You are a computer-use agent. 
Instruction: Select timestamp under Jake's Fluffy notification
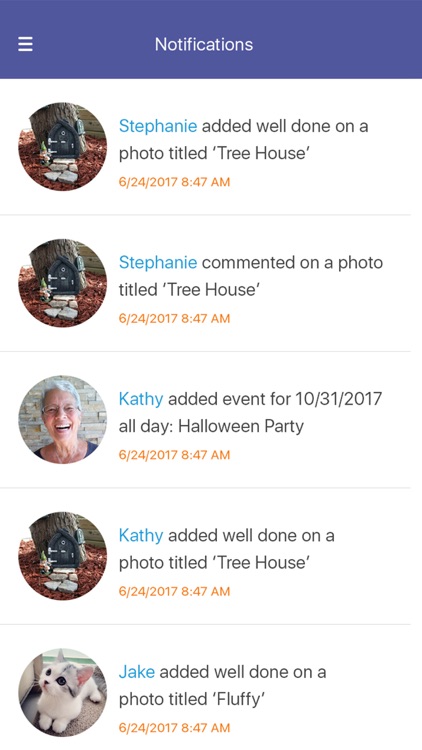coord(174,728)
